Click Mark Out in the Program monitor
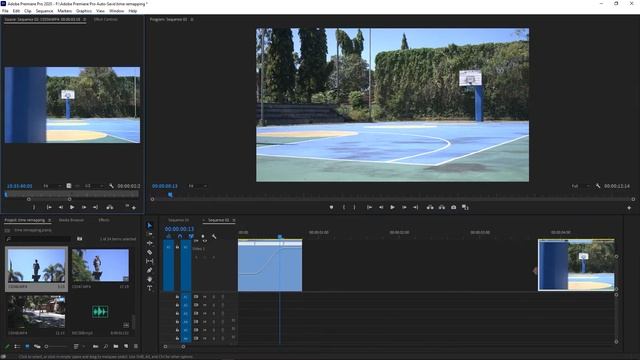 click(x=354, y=207)
